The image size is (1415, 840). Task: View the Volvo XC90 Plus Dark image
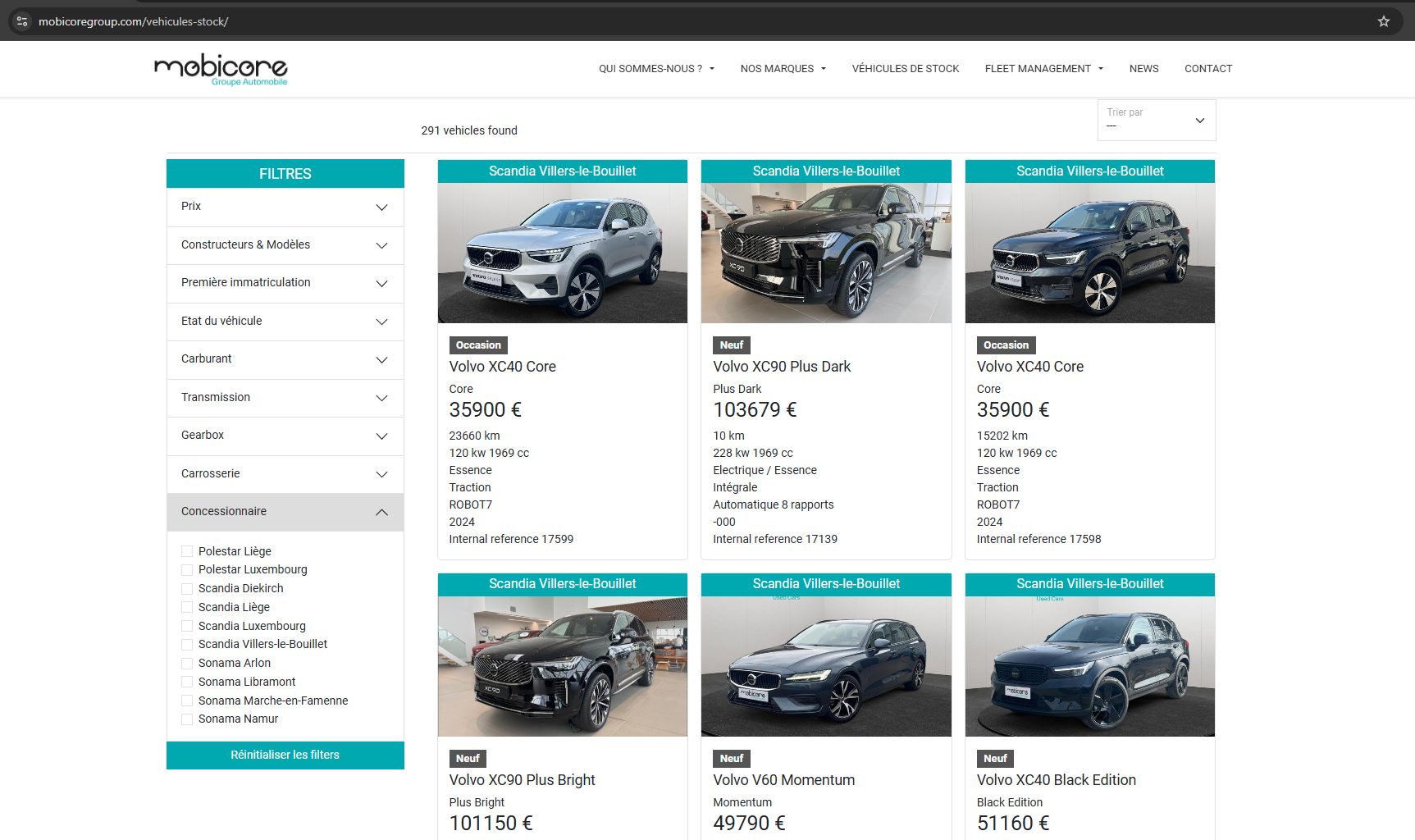(x=826, y=253)
